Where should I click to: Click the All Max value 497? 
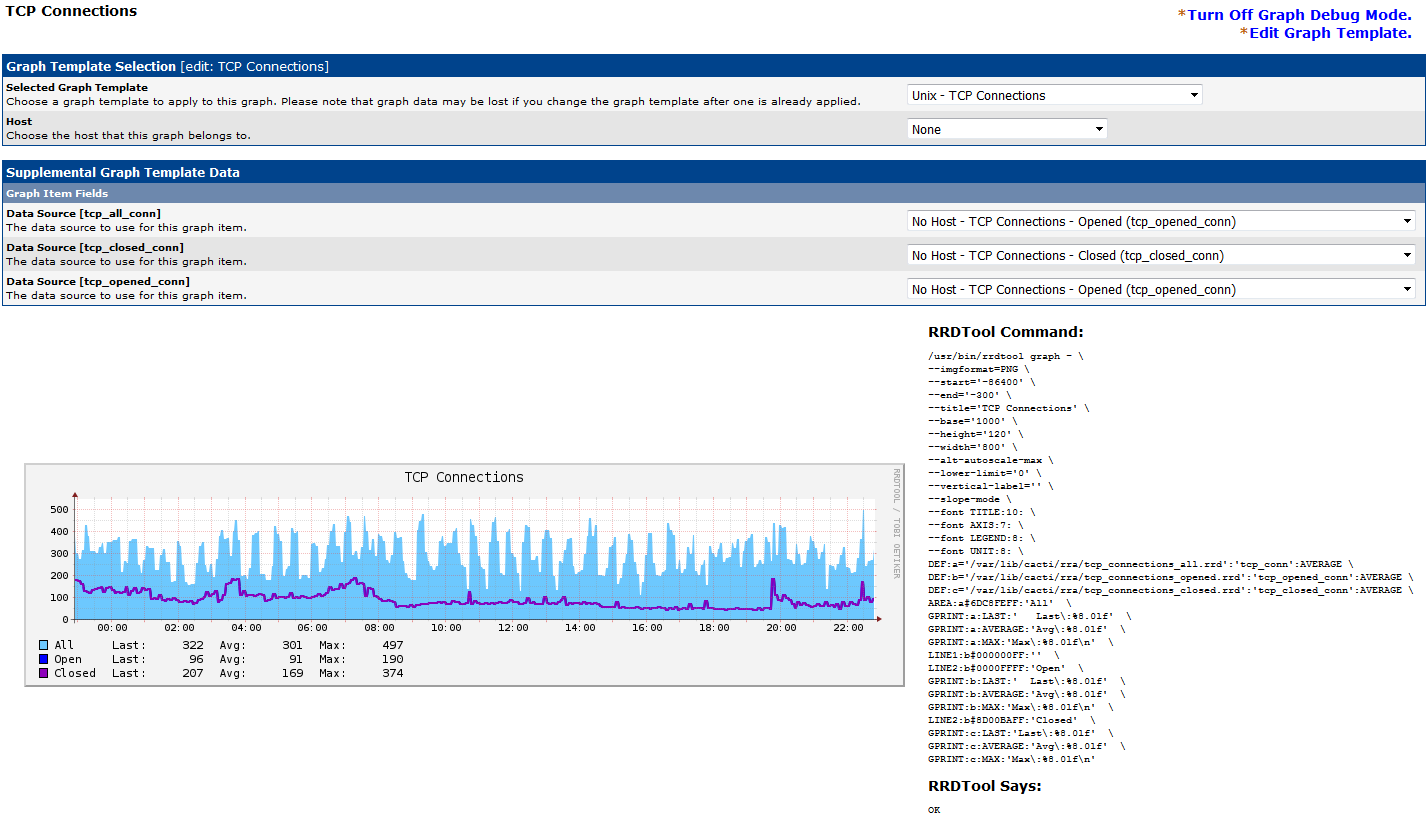(393, 645)
